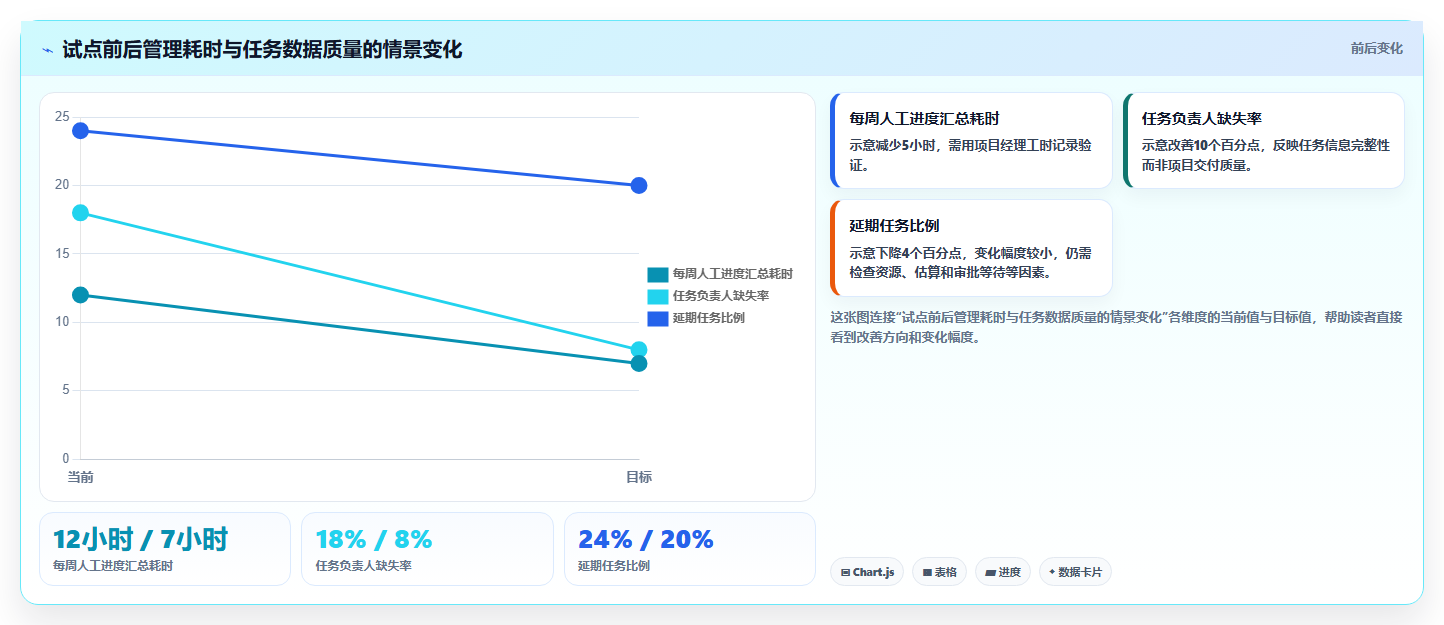This screenshot has width=1444, height=625.
Task: Open the 任务负责人缺失率 note card
Action: 1264,140
